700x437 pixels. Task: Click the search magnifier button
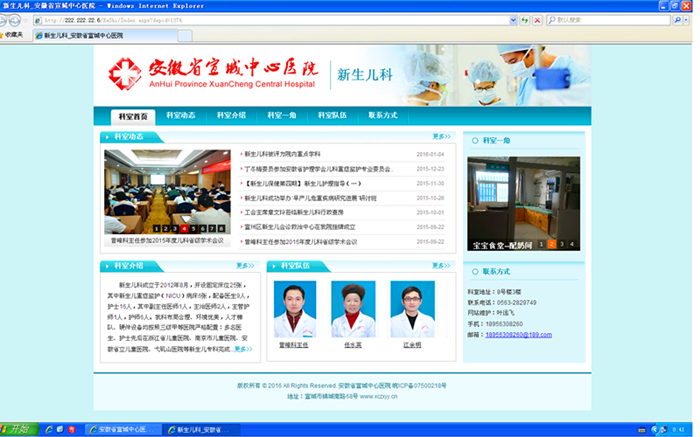[677, 20]
